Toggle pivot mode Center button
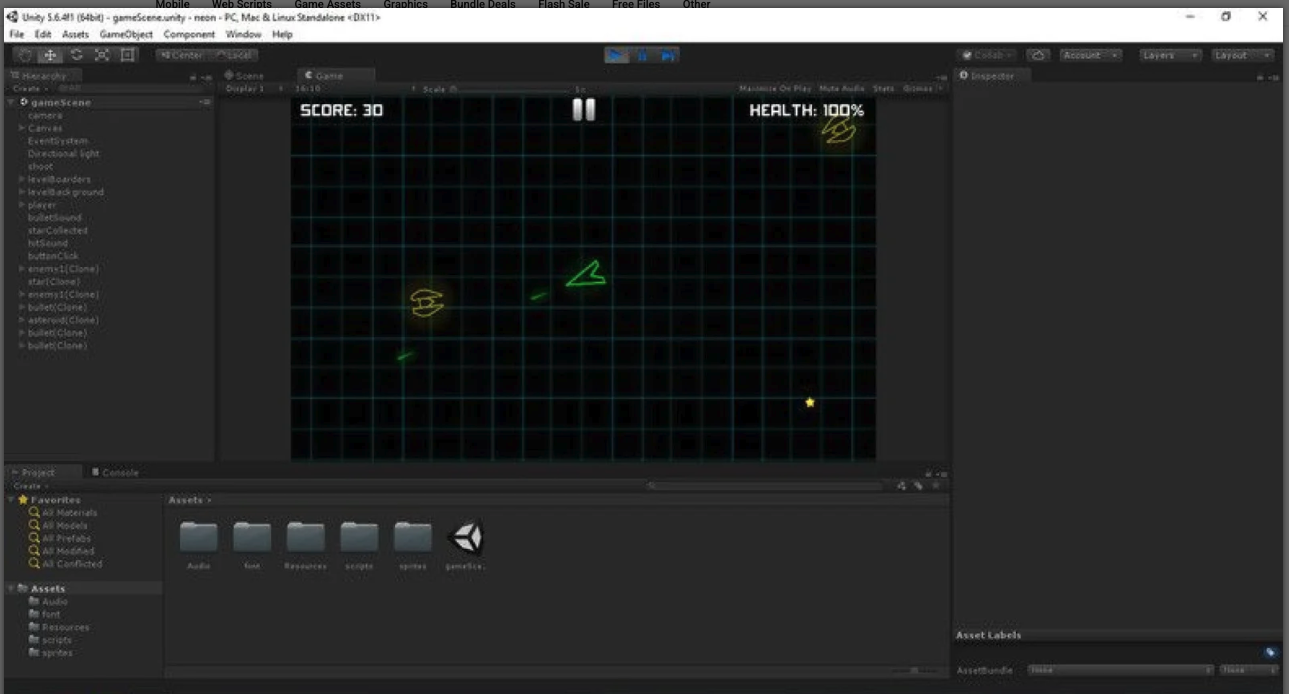1289x694 pixels. 181,55
